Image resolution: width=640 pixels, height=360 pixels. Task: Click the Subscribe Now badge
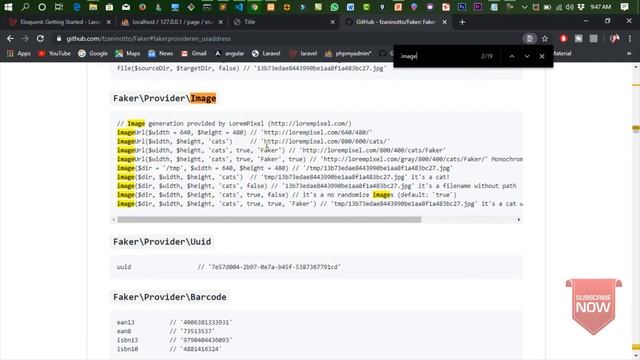(x=593, y=307)
